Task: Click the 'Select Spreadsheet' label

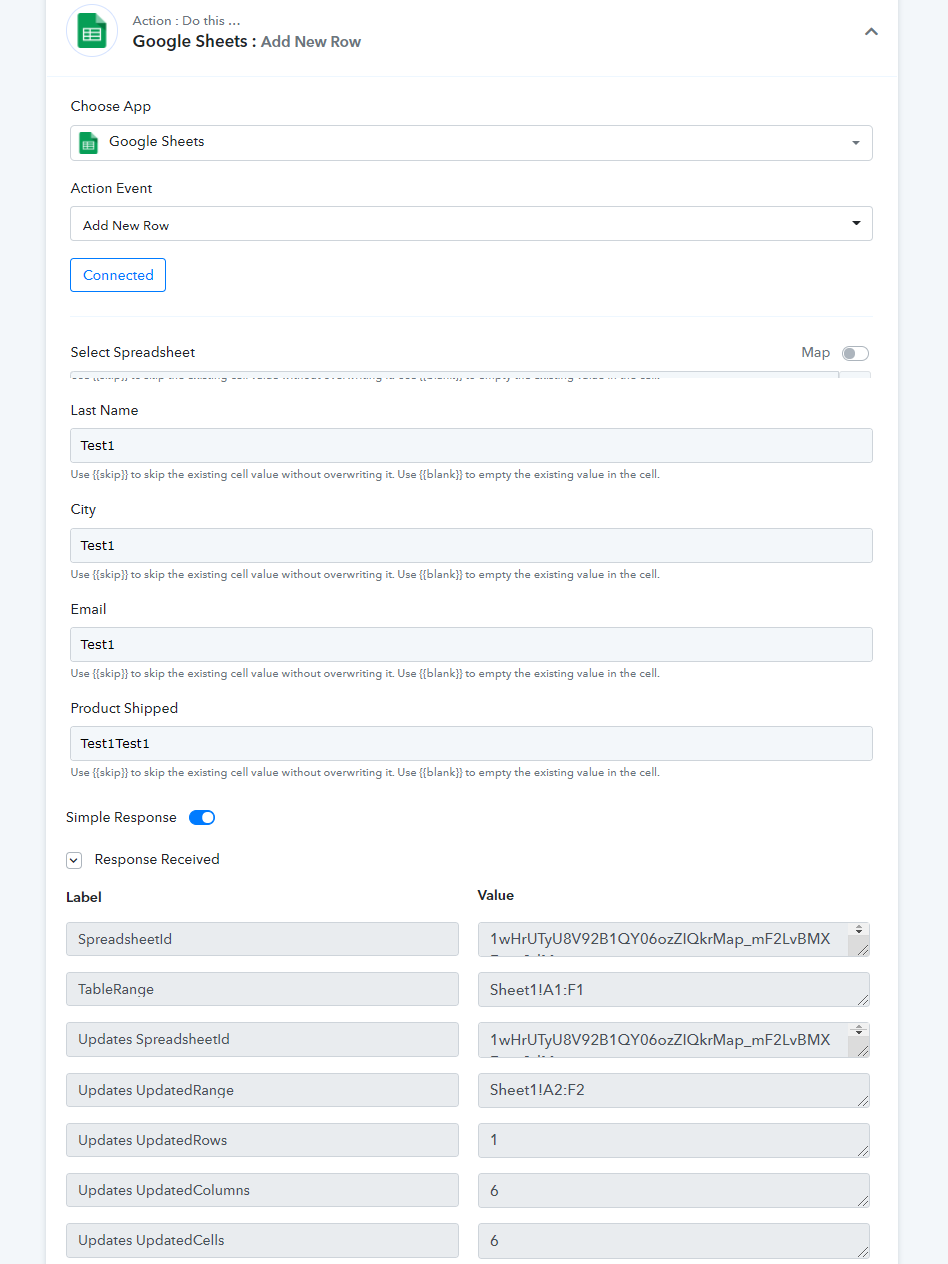Action: (133, 353)
